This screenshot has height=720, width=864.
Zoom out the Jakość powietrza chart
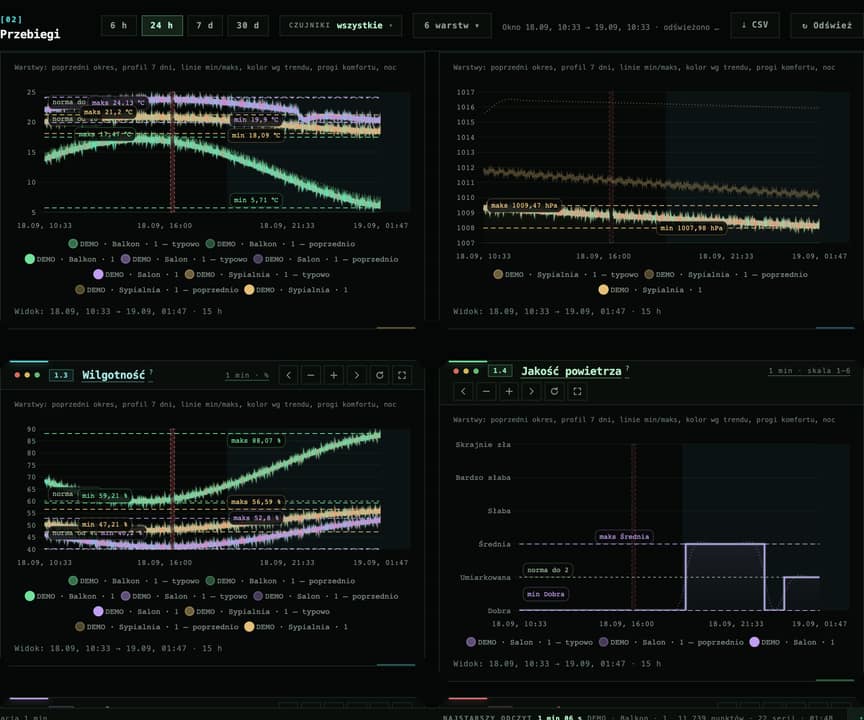[x=486, y=391]
